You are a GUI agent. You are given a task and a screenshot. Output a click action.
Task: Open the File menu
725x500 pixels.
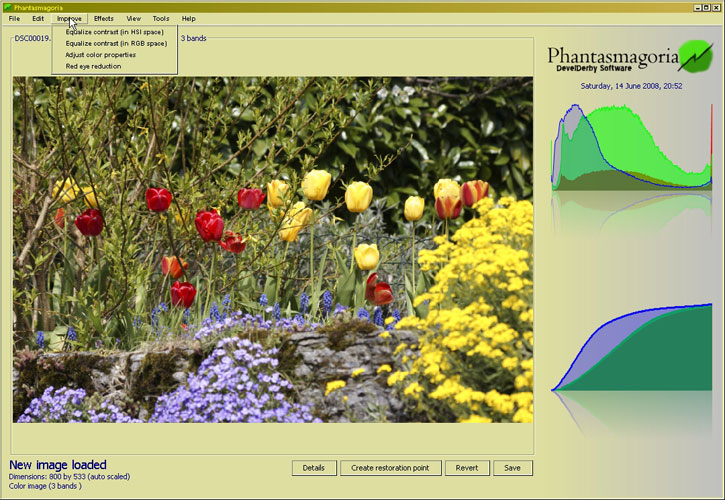[14, 18]
